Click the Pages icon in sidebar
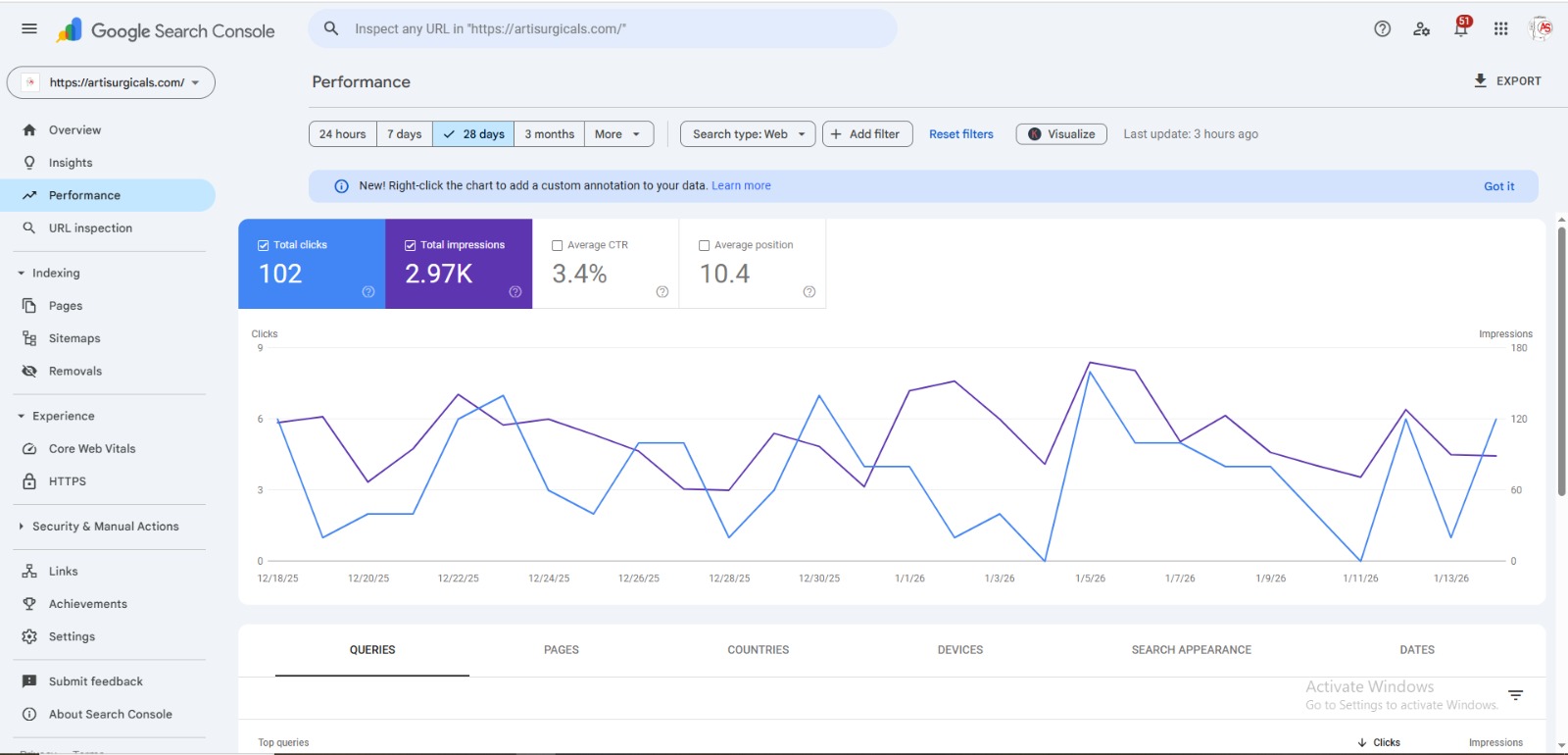Image resolution: width=1568 pixels, height=755 pixels. point(29,306)
